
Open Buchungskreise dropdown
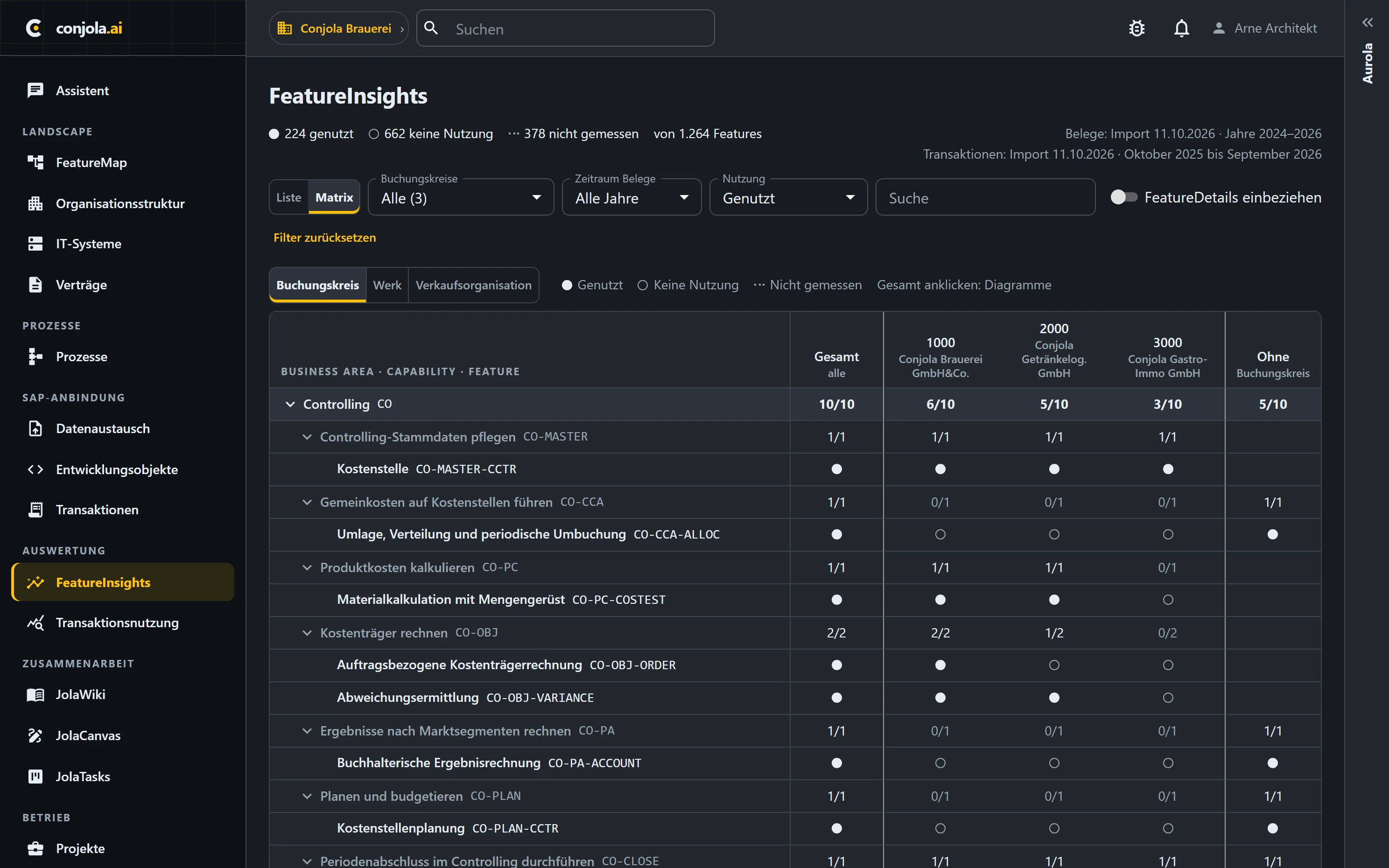[461, 197]
